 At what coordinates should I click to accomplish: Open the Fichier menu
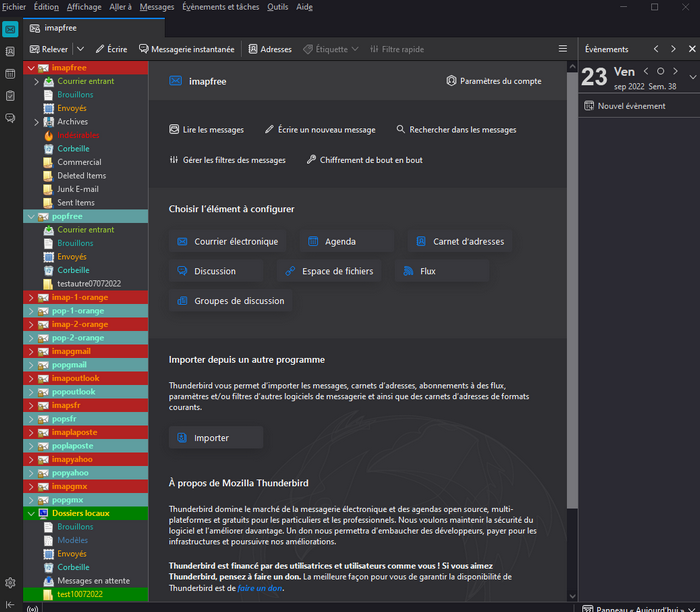pos(14,7)
